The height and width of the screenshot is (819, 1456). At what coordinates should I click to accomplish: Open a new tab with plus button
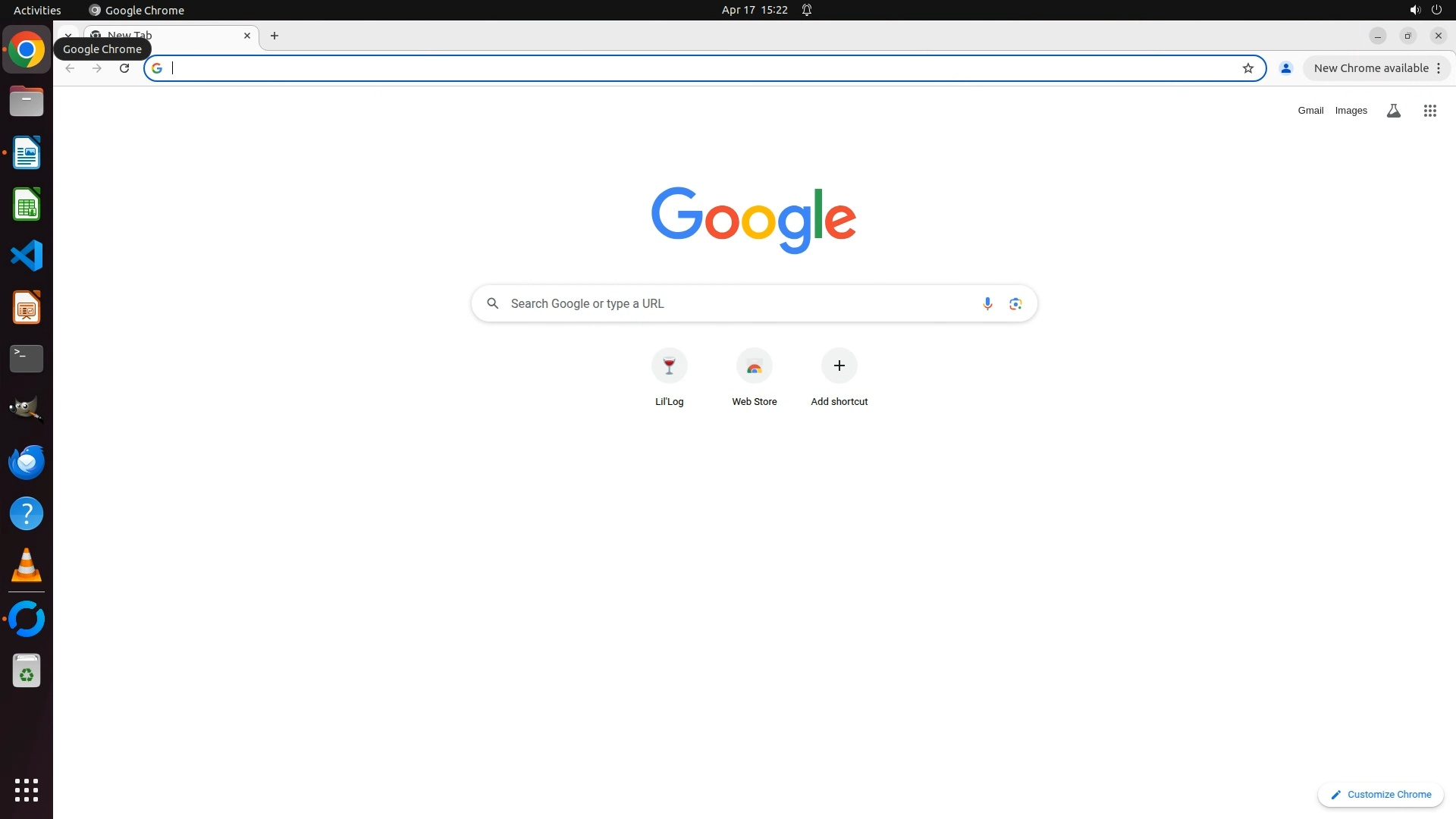(x=275, y=36)
